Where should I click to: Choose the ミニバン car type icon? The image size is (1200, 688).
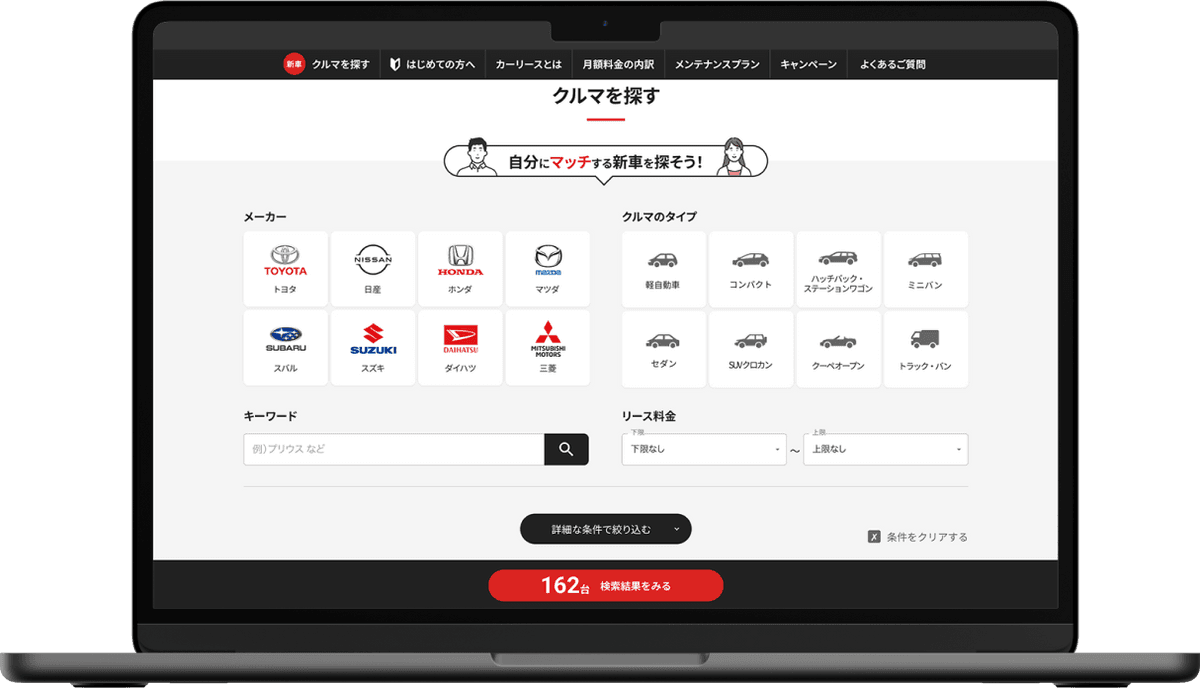click(926, 260)
